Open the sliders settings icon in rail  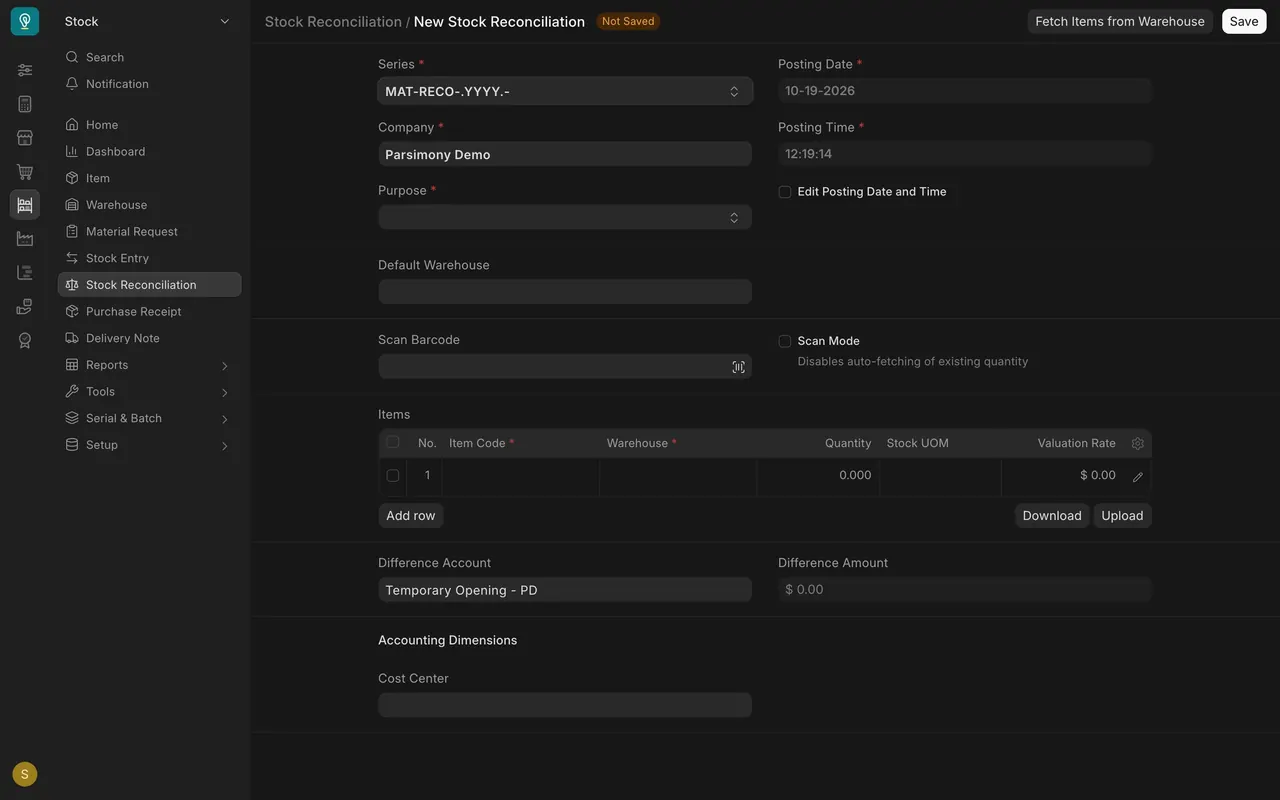(x=25, y=70)
